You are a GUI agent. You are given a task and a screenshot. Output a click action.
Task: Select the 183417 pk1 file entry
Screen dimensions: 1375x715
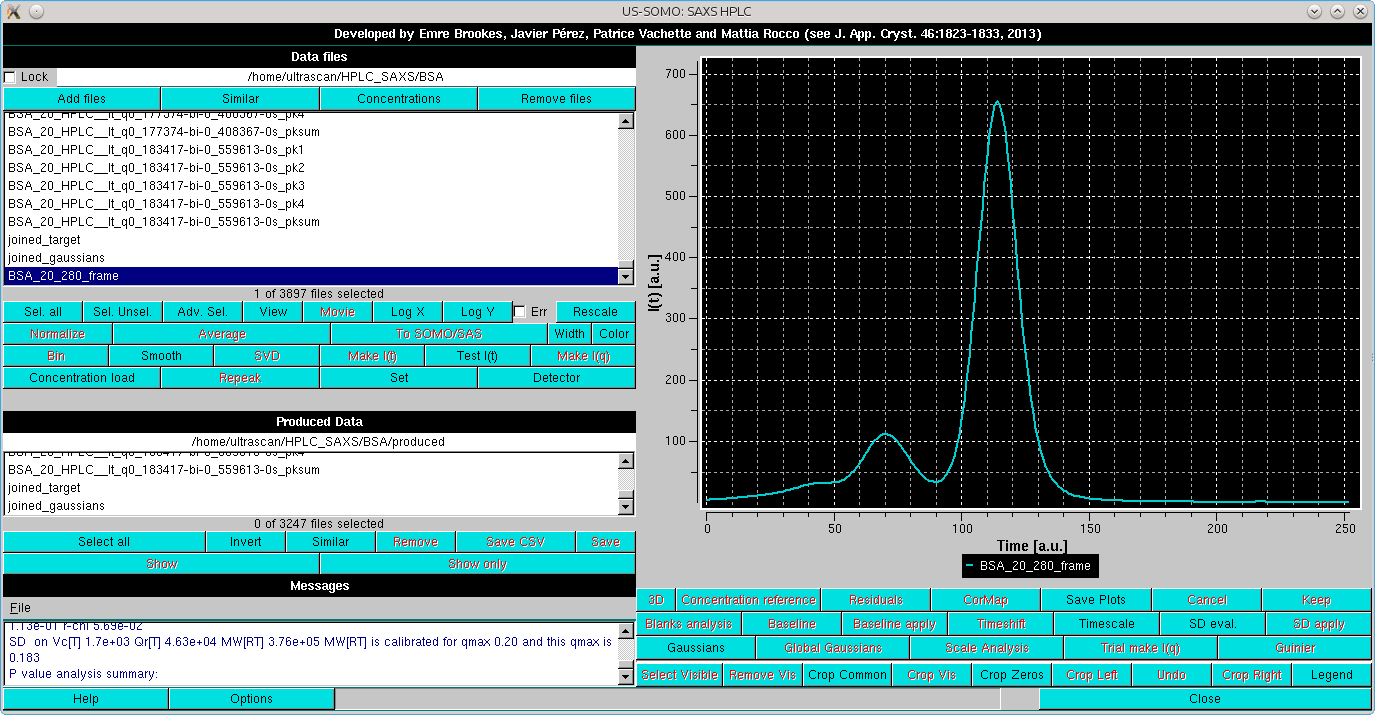pyautogui.click(x=310, y=150)
